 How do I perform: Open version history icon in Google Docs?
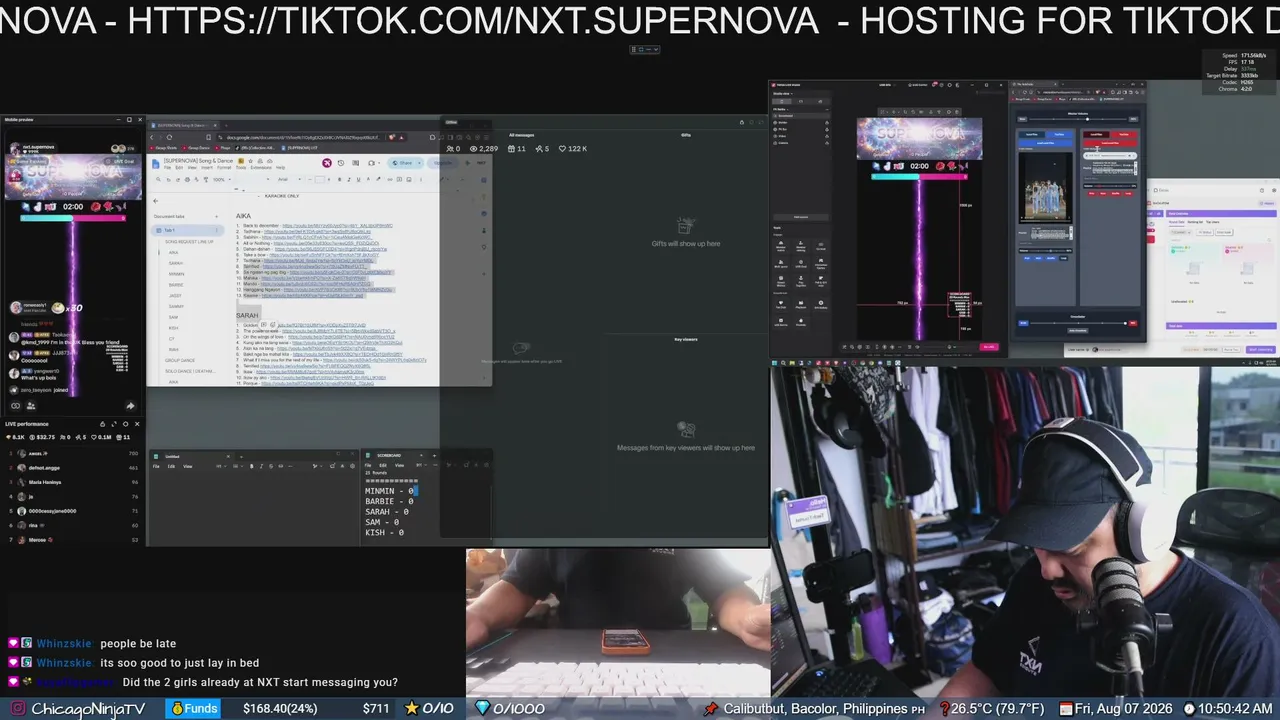[x=341, y=163]
